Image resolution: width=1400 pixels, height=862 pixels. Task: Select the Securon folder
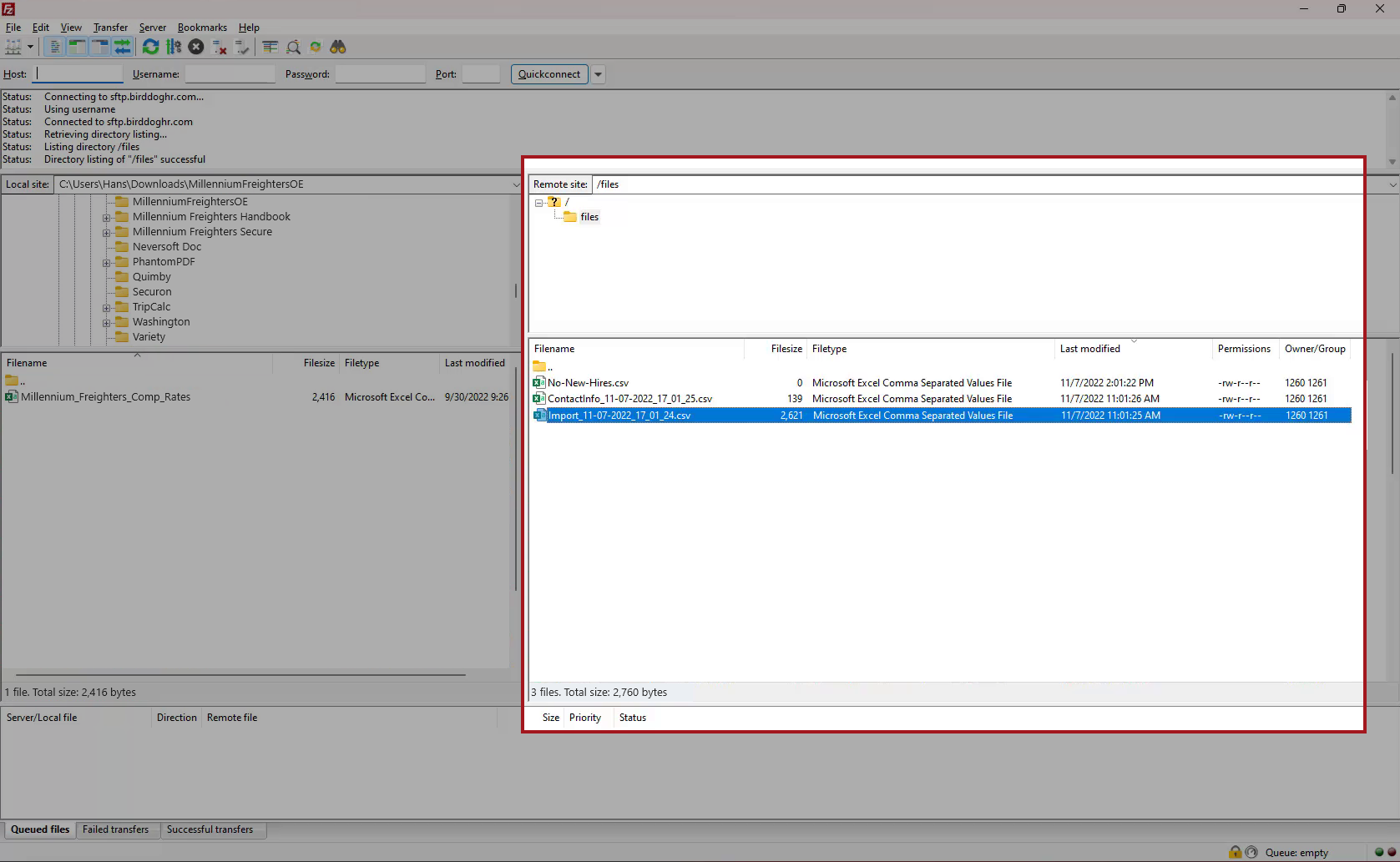tap(152, 291)
